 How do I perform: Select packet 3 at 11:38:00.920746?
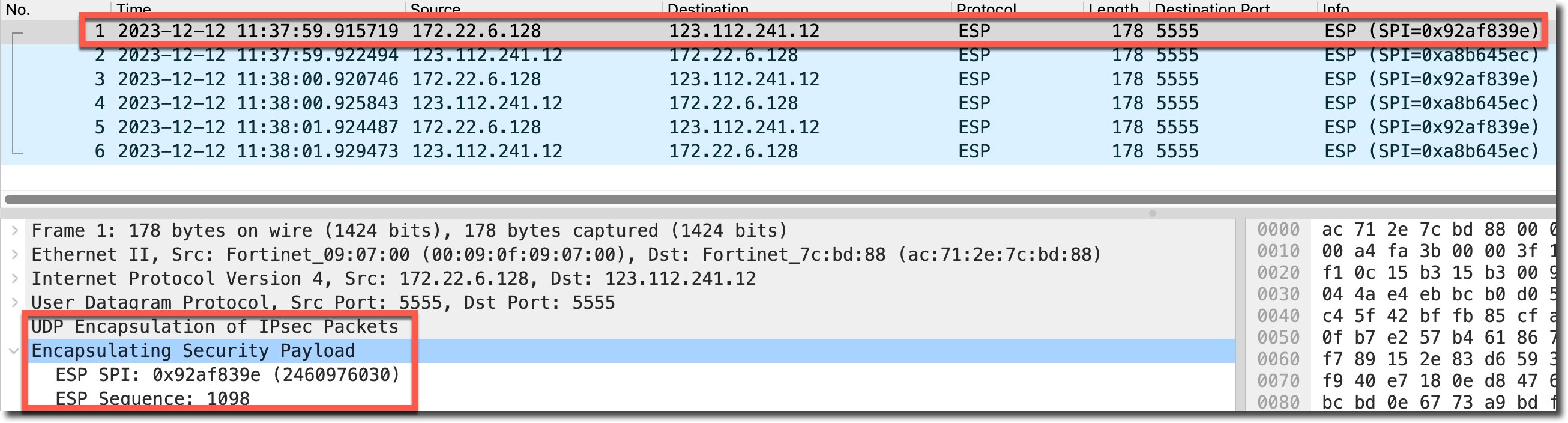487,79
